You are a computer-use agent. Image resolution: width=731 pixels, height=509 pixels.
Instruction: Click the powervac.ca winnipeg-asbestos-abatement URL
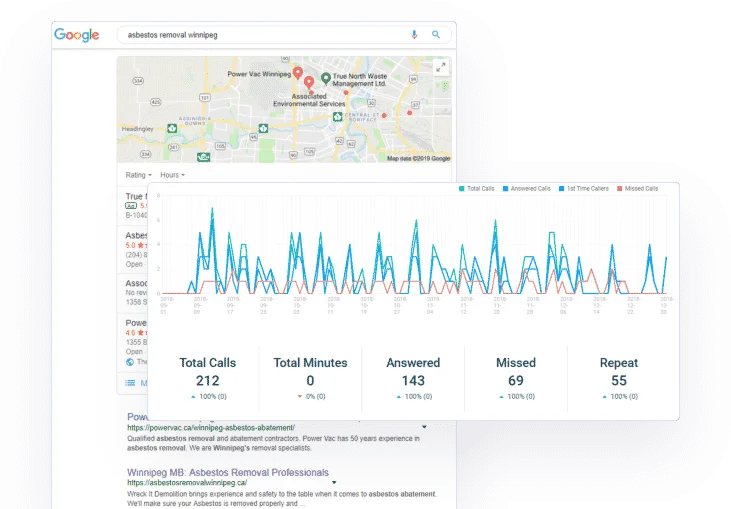[x=211, y=427]
